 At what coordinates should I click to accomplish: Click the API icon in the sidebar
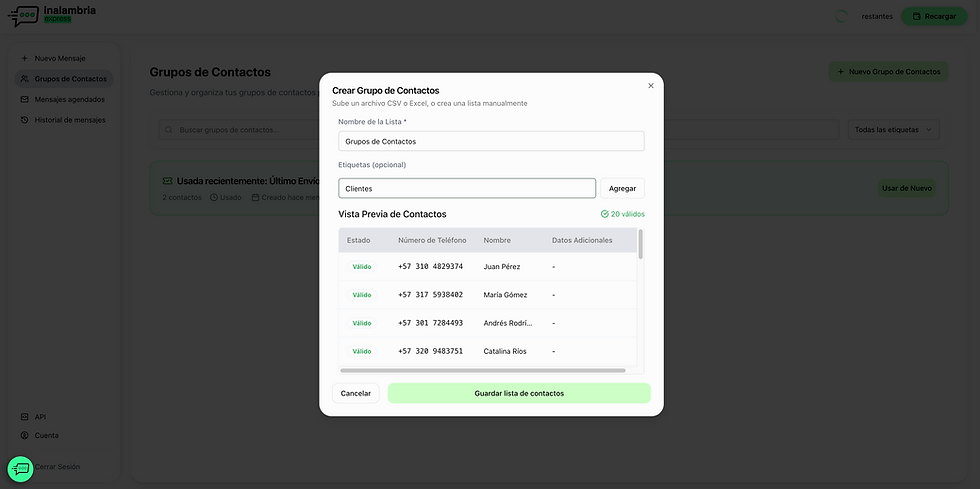25,417
